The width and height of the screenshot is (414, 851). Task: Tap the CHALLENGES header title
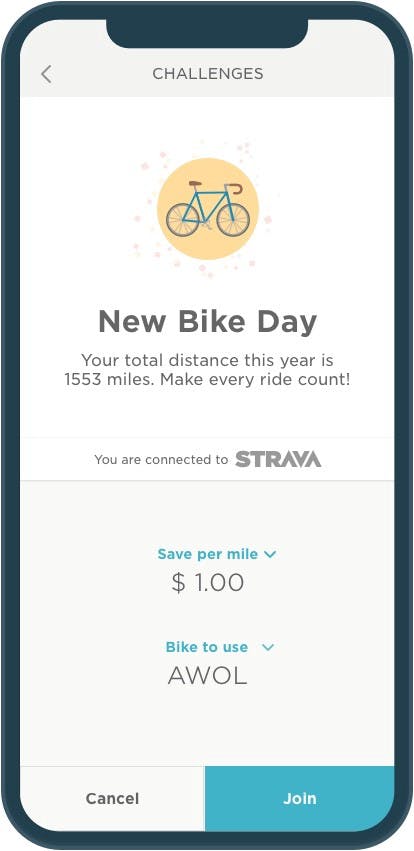[208, 74]
